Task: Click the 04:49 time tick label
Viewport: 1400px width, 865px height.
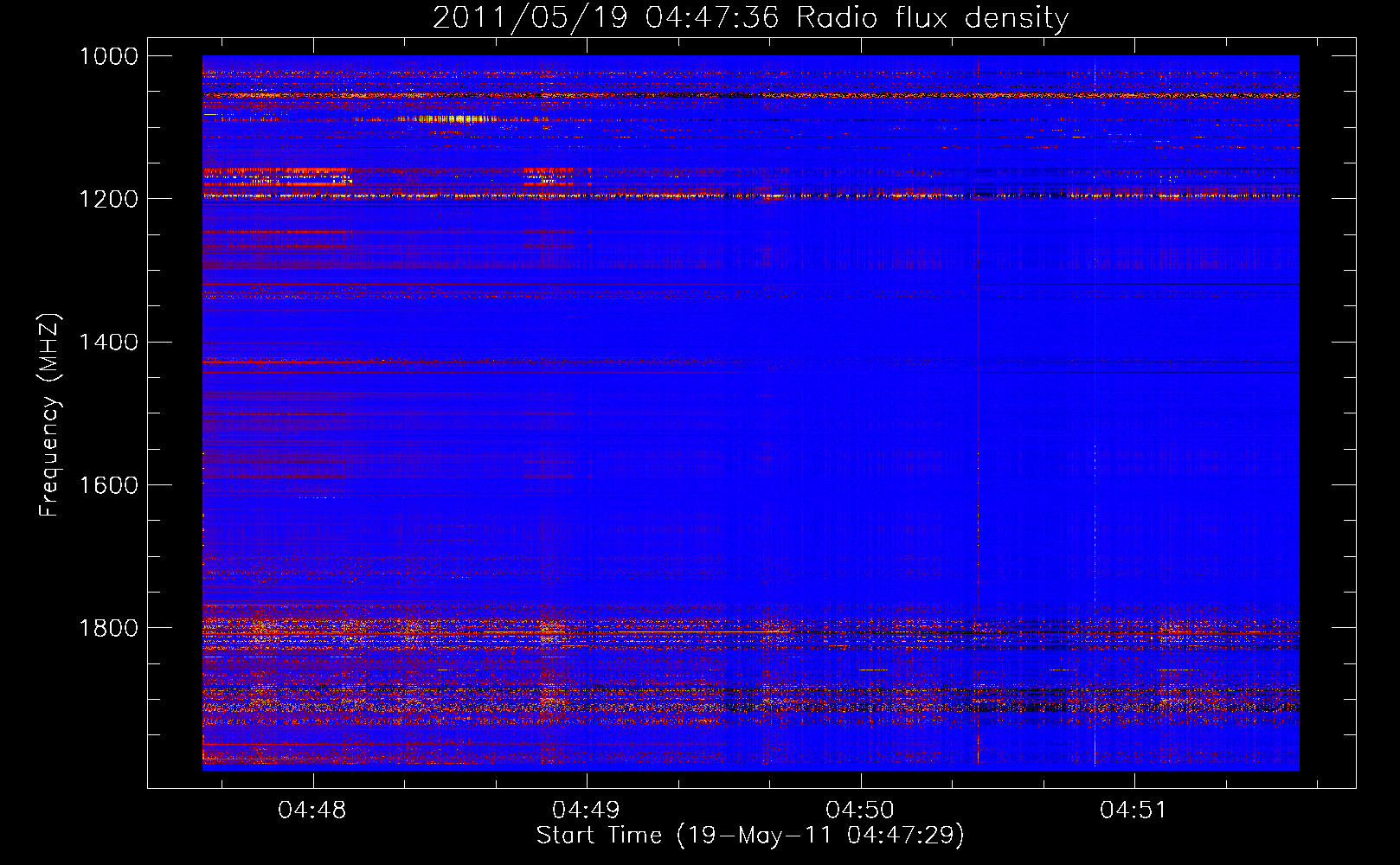Action: point(587,811)
